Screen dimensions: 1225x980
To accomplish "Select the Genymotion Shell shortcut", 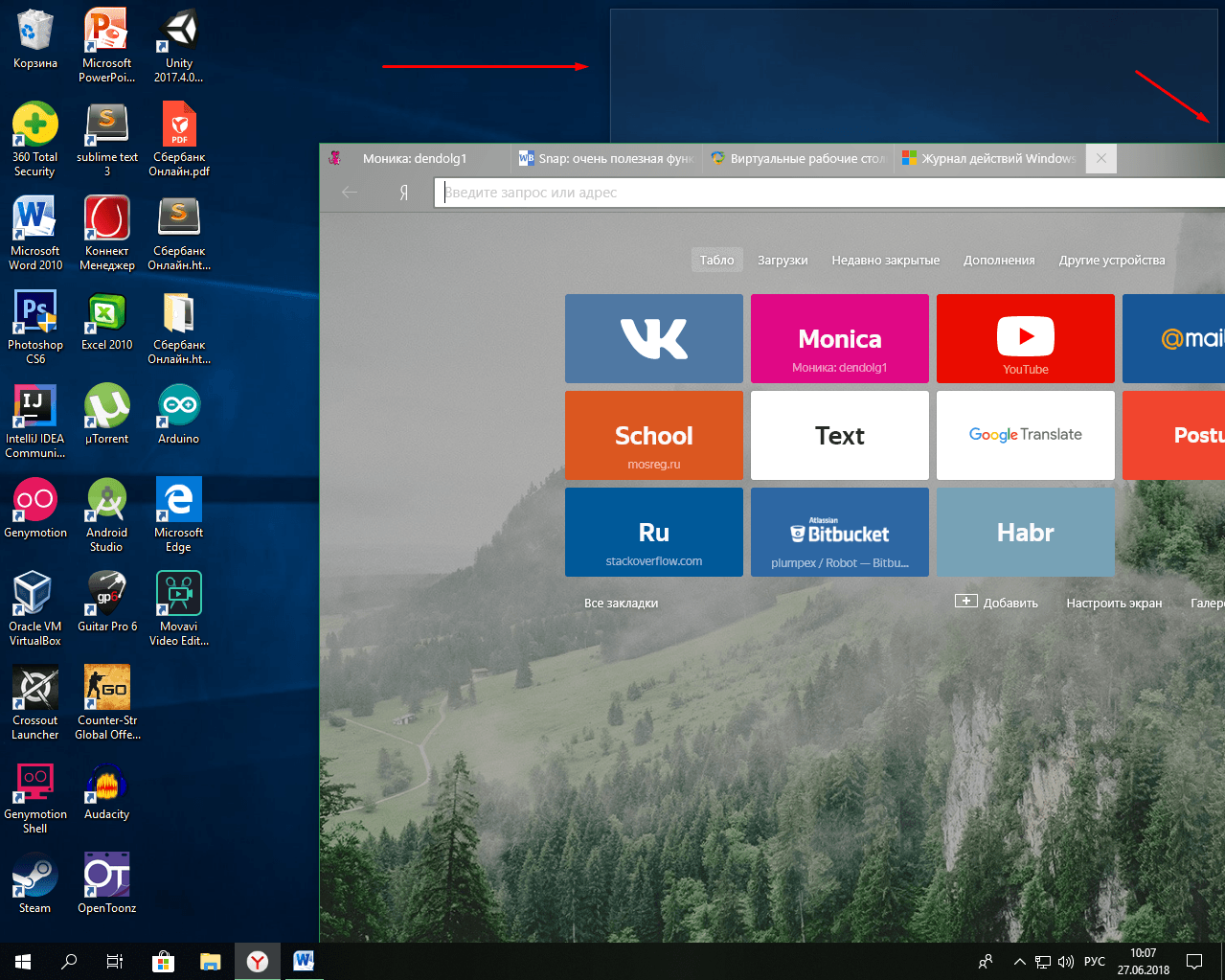I will [x=35, y=797].
